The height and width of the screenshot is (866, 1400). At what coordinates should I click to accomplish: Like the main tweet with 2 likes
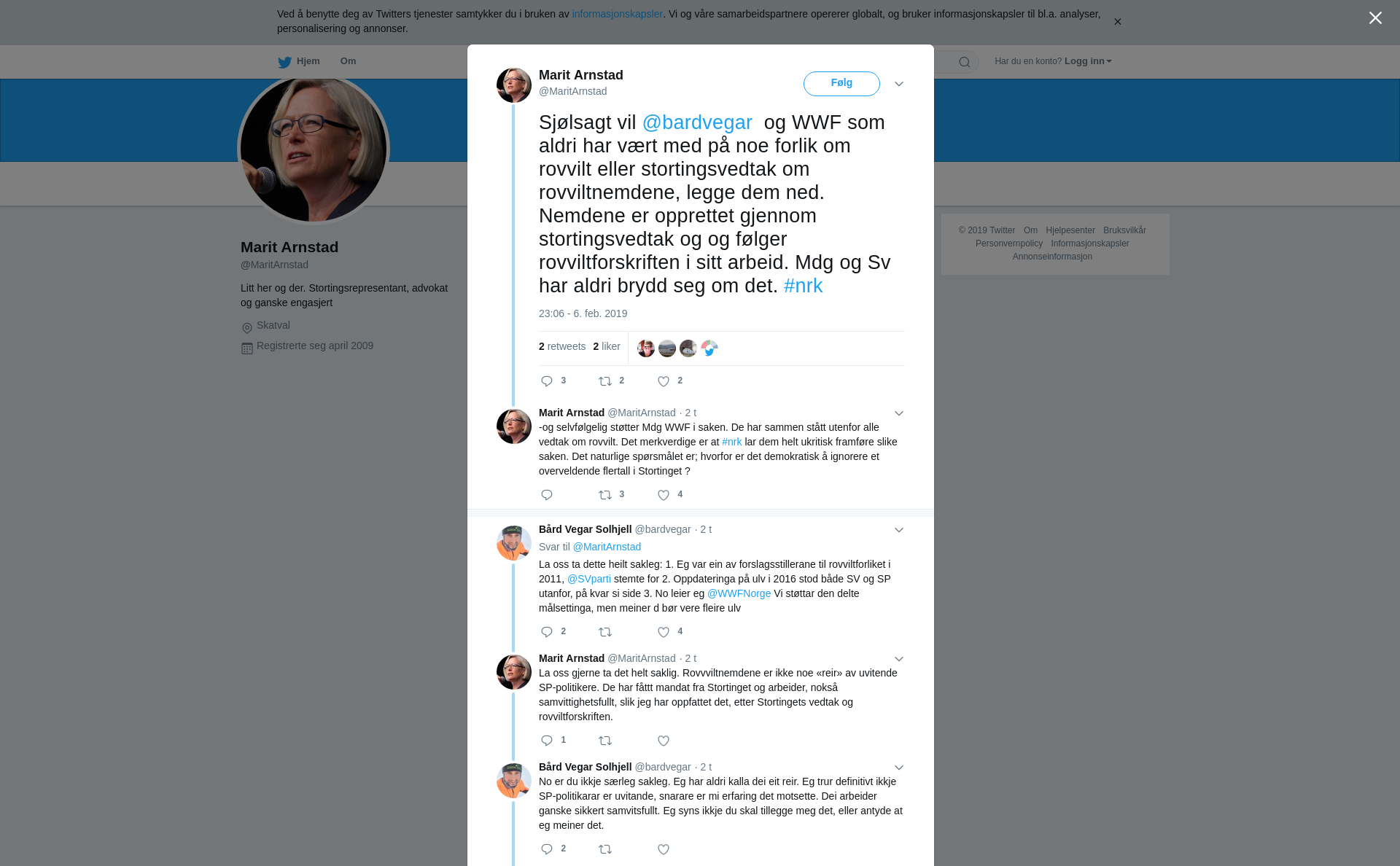click(x=664, y=381)
